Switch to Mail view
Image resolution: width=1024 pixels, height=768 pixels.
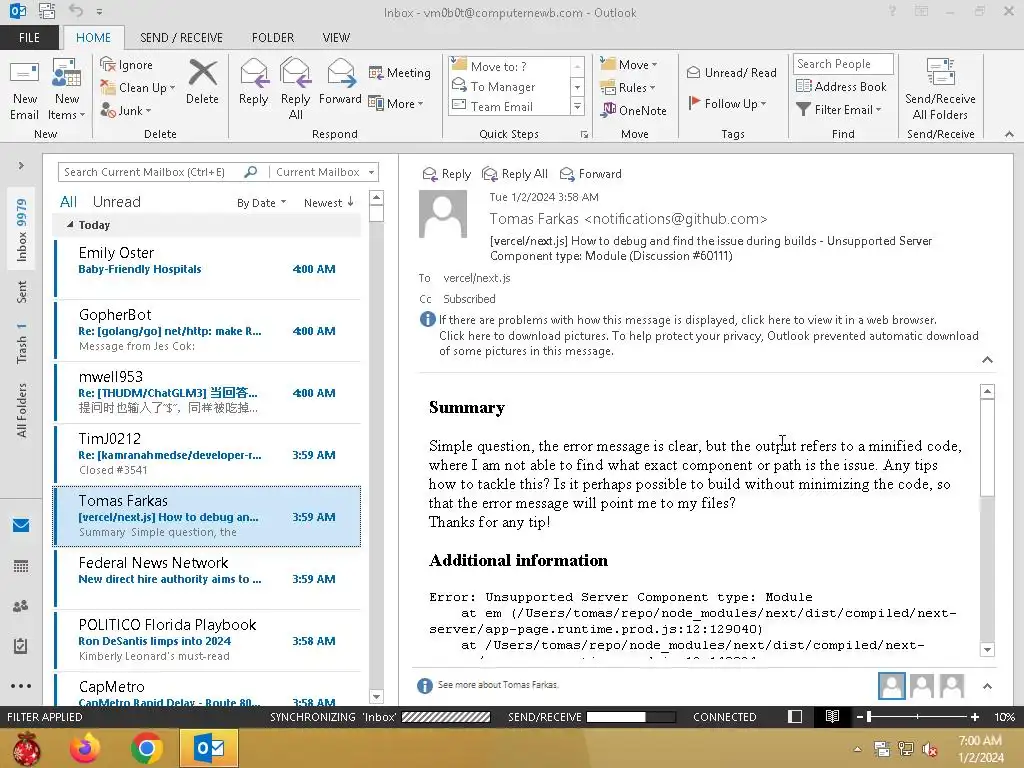[21, 525]
